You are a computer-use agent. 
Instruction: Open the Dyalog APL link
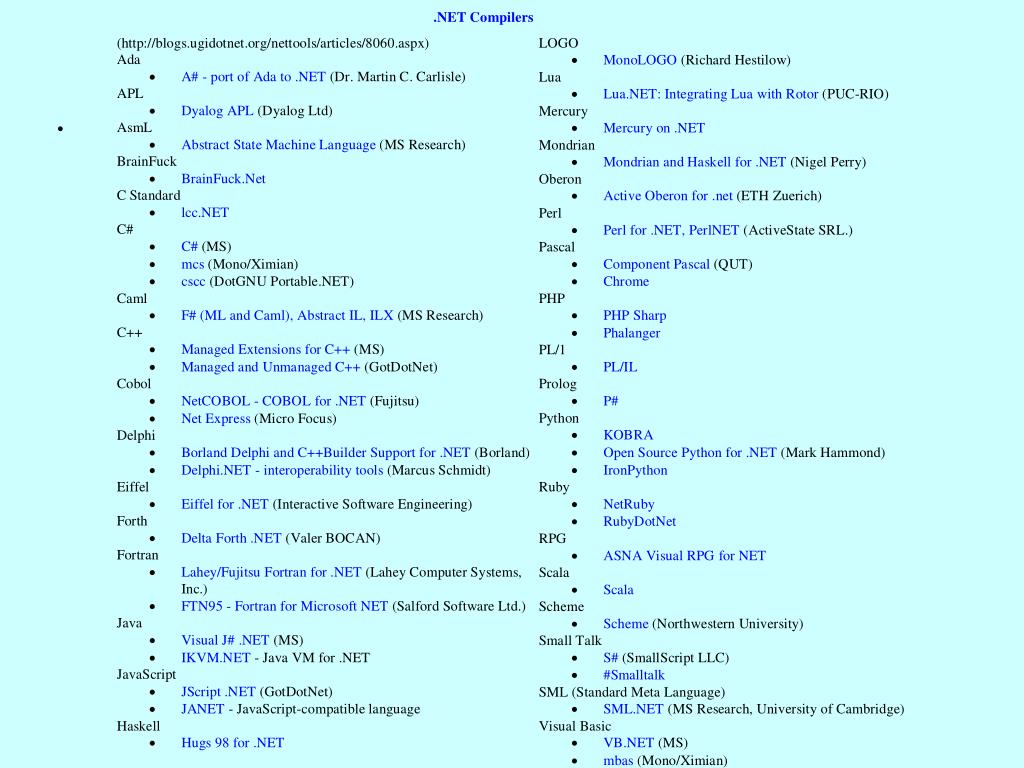(217, 111)
